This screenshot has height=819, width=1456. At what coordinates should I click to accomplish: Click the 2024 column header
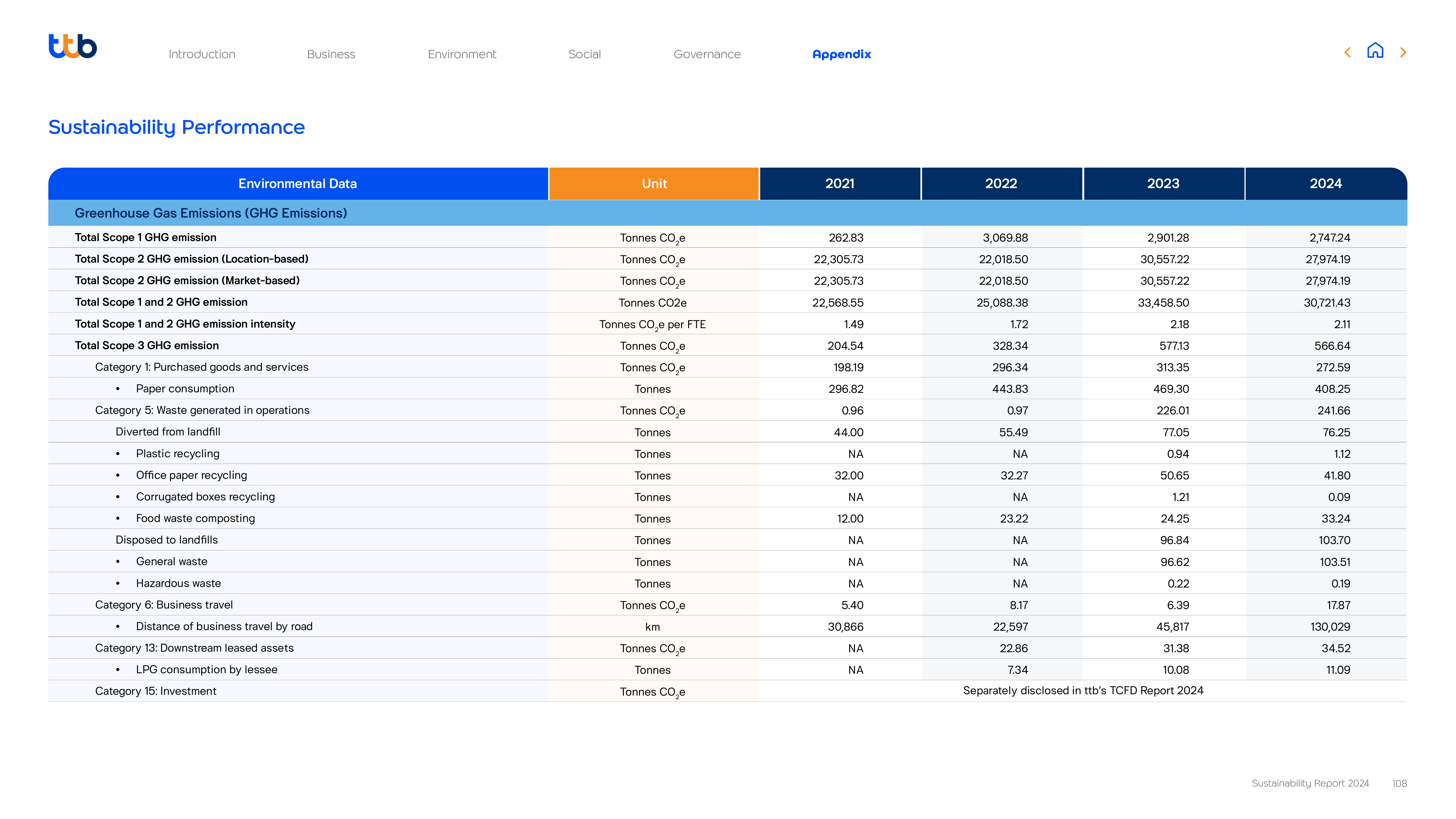[1326, 184]
